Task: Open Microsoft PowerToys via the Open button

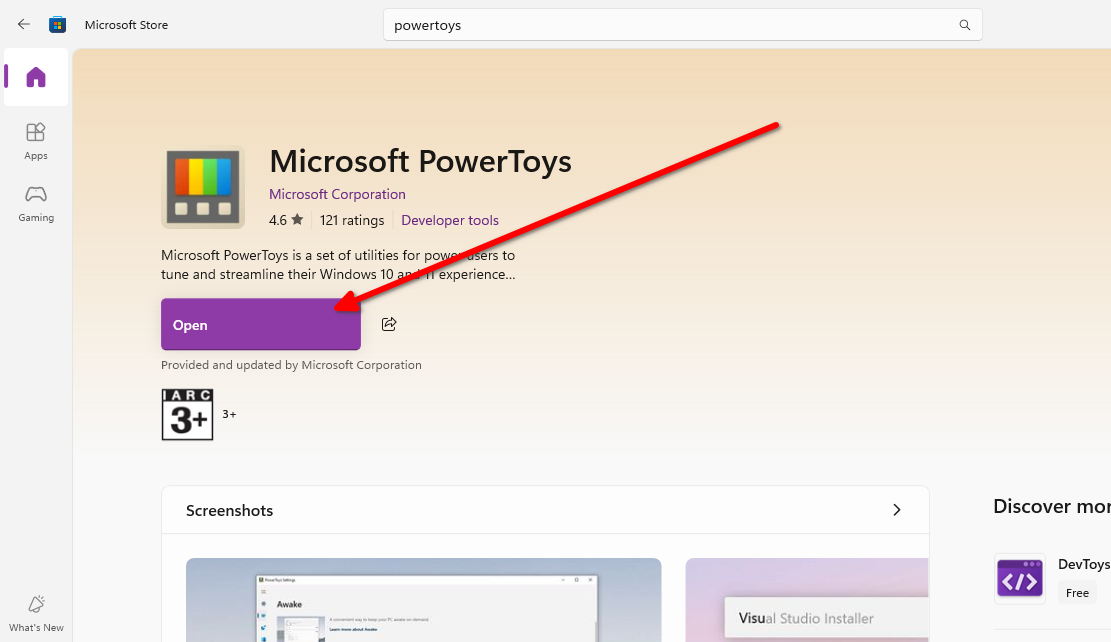Action: (x=260, y=323)
